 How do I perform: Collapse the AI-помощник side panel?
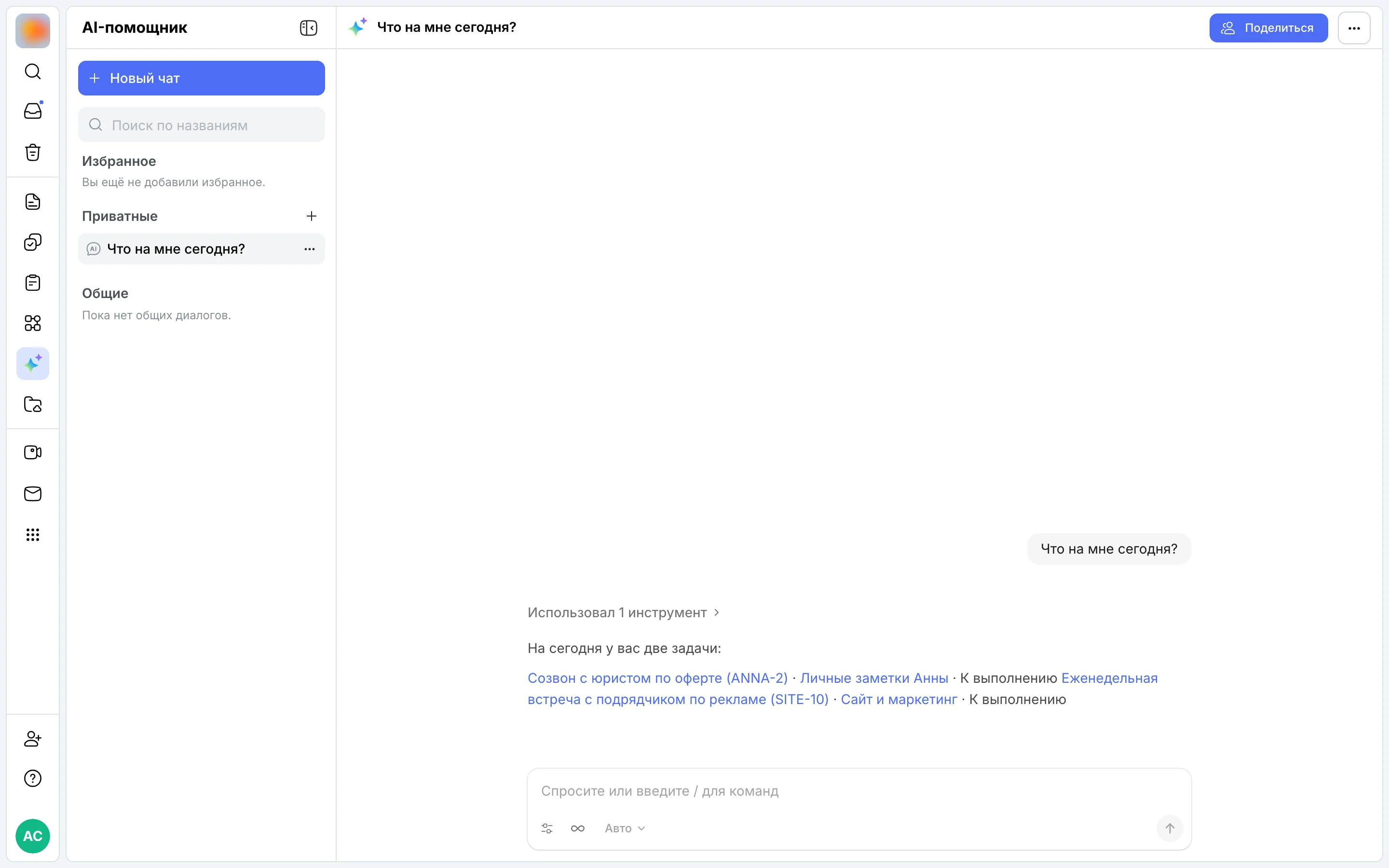[x=308, y=27]
